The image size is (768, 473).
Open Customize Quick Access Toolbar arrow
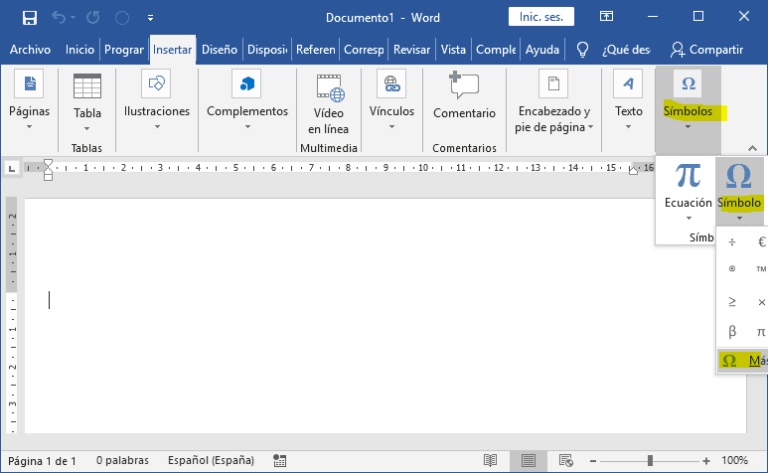click(x=150, y=18)
